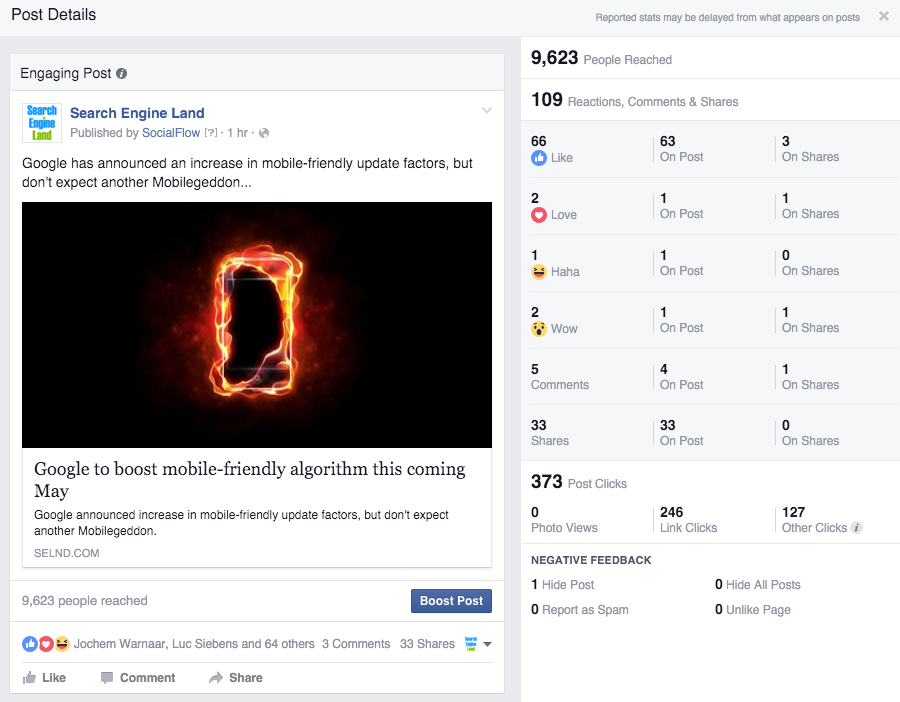Click the Share button
The width and height of the screenshot is (900, 702).
click(x=236, y=677)
